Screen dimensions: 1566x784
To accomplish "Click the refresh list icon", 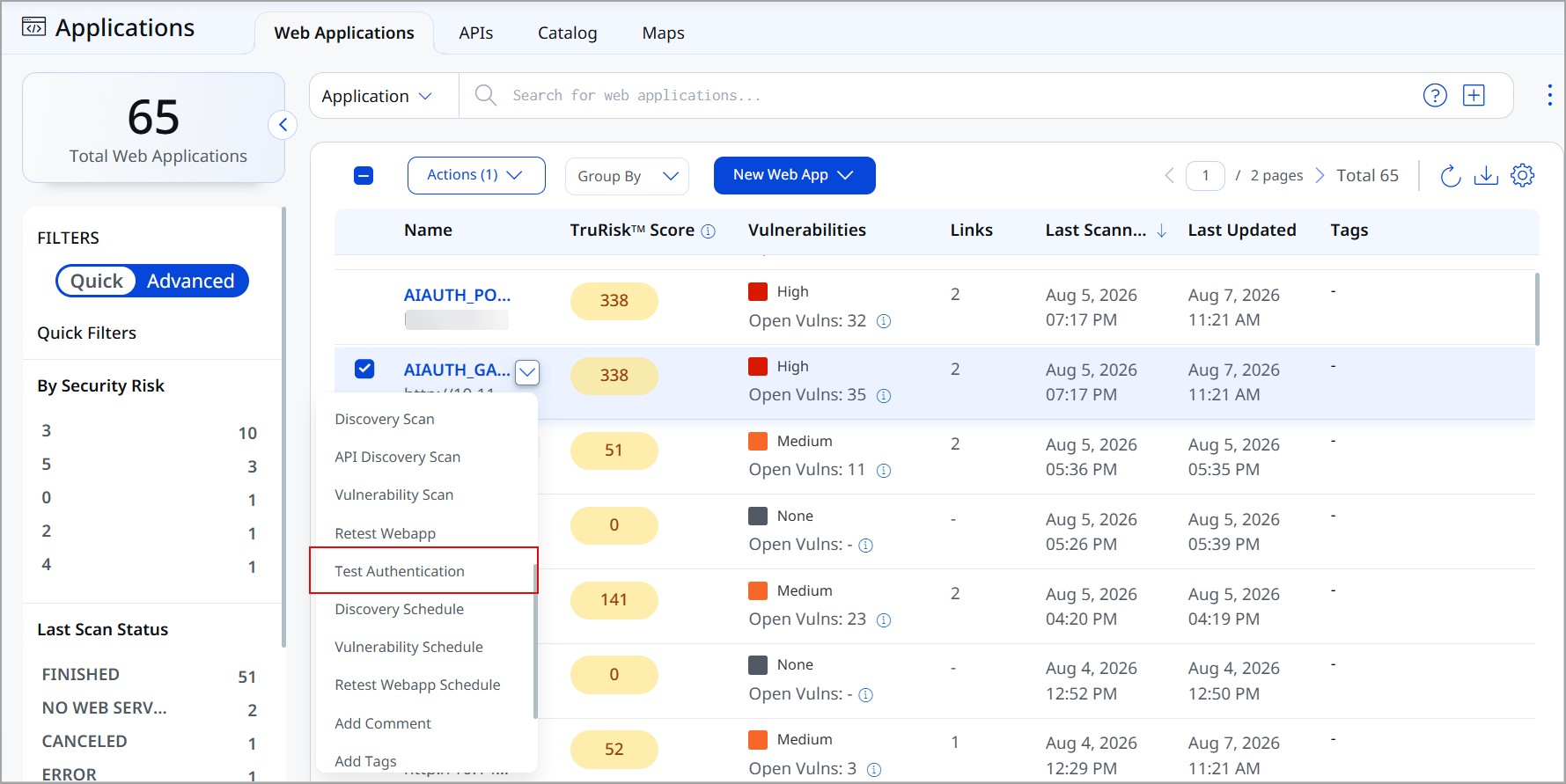I will (x=1450, y=176).
